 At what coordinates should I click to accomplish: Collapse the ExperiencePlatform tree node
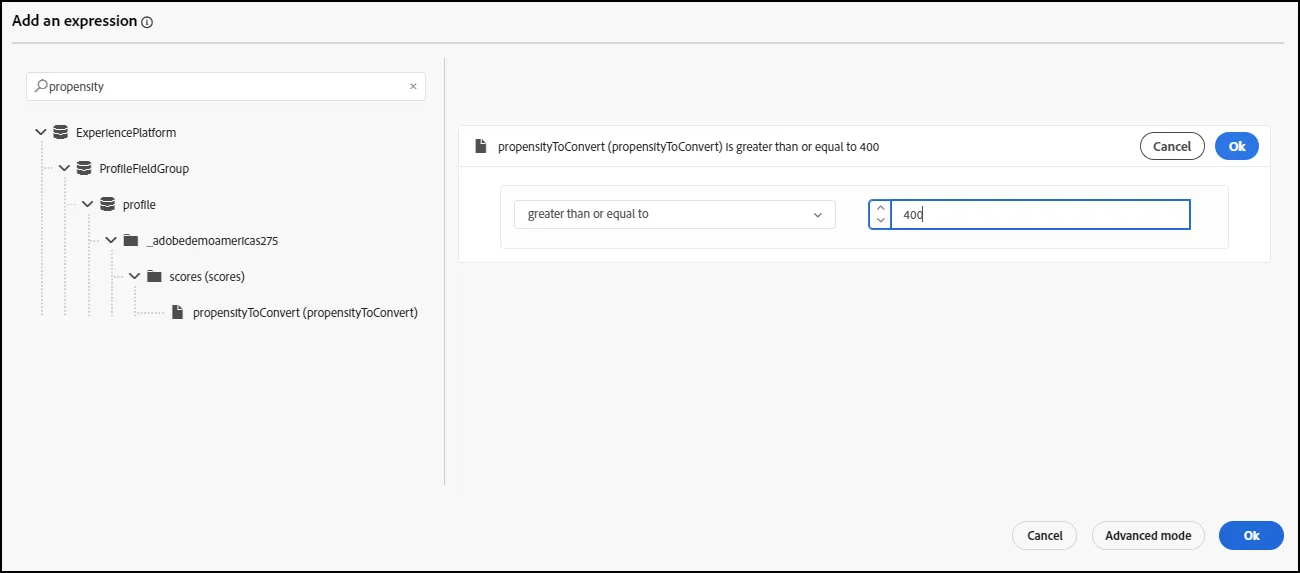tap(40, 132)
